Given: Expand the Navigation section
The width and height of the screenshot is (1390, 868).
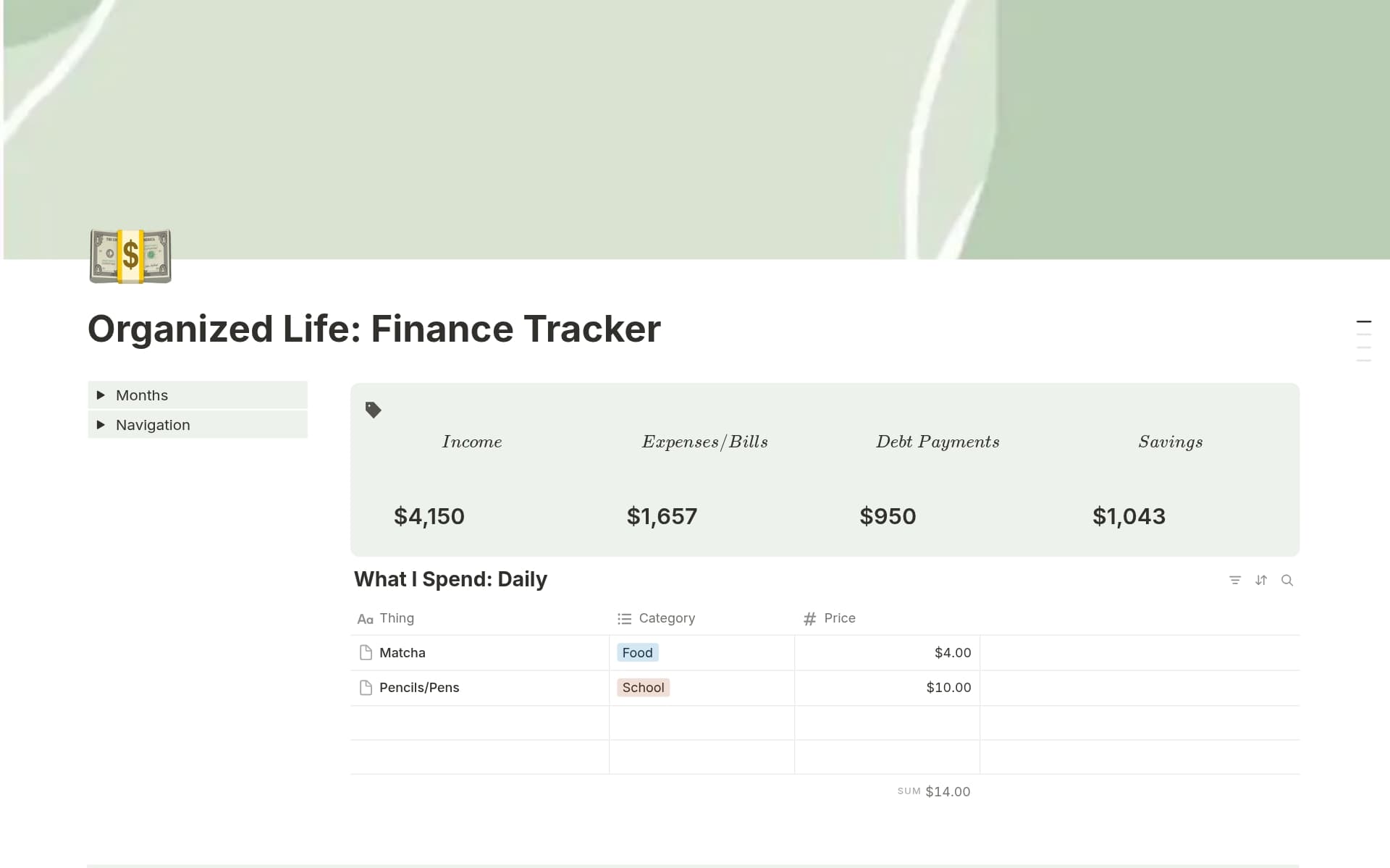Looking at the screenshot, I should click(101, 424).
